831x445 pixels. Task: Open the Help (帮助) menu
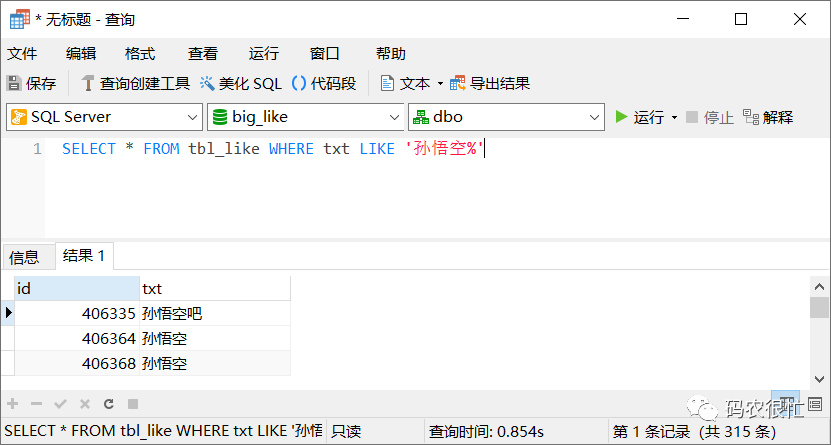click(391, 54)
